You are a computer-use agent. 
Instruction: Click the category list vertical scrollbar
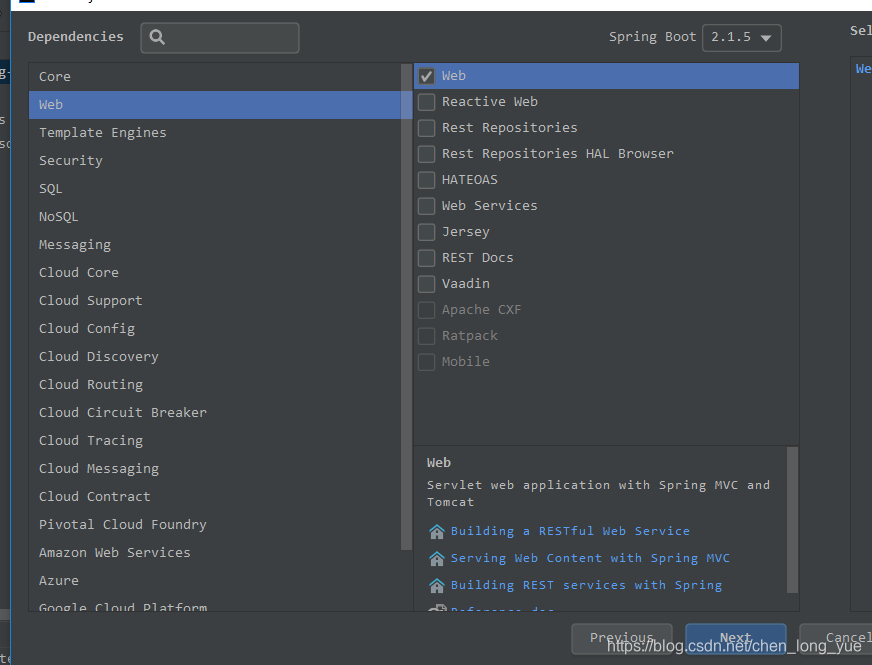coord(406,306)
